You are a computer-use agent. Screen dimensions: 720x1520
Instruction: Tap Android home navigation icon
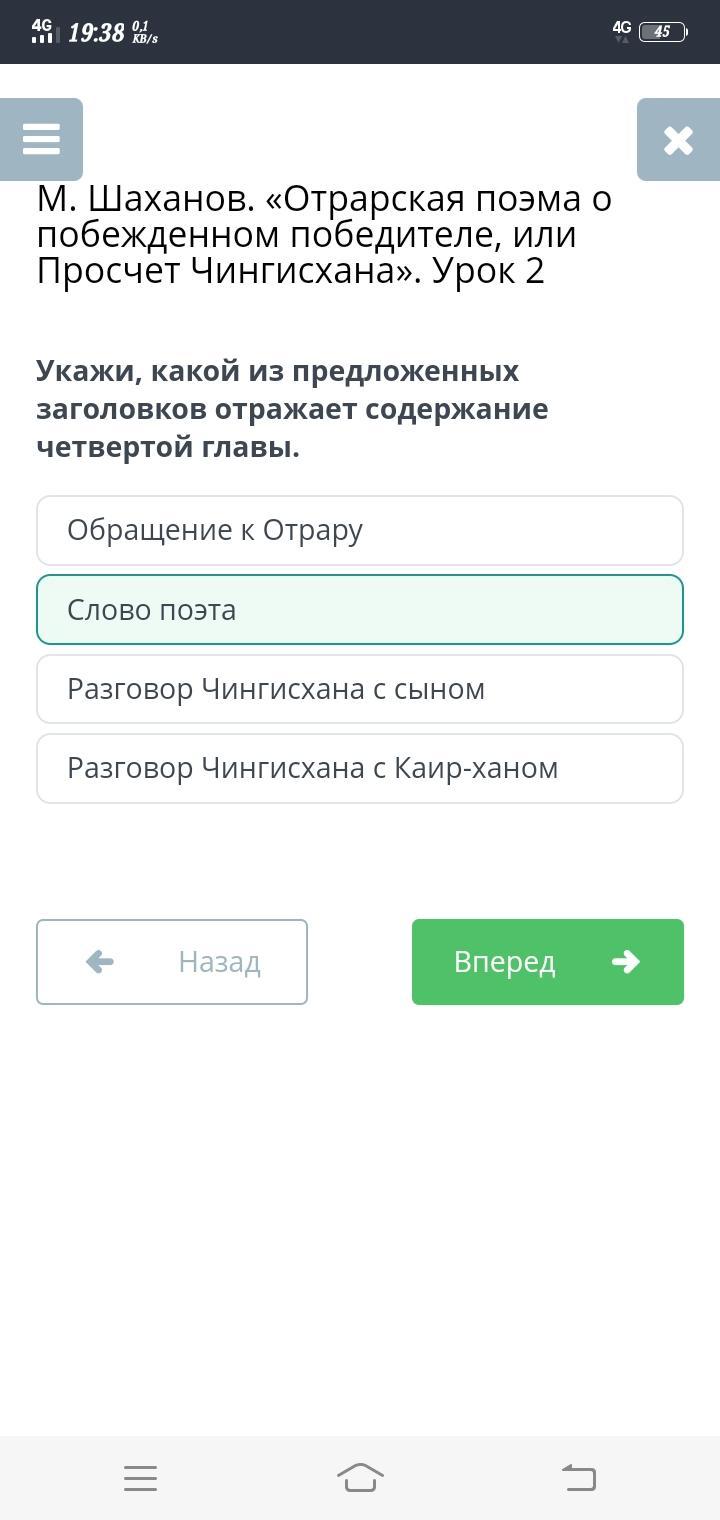click(360, 1477)
